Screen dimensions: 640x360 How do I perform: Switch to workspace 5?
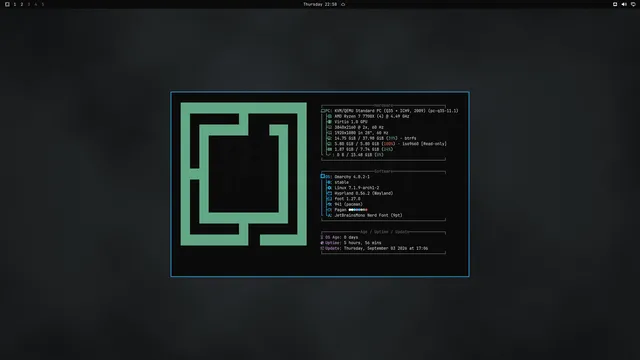[x=42, y=4]
